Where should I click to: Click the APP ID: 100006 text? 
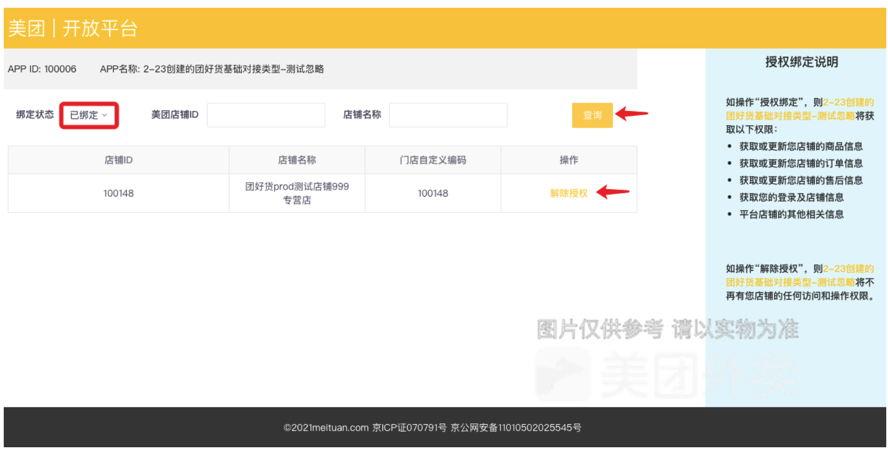[x=42, y=69]
